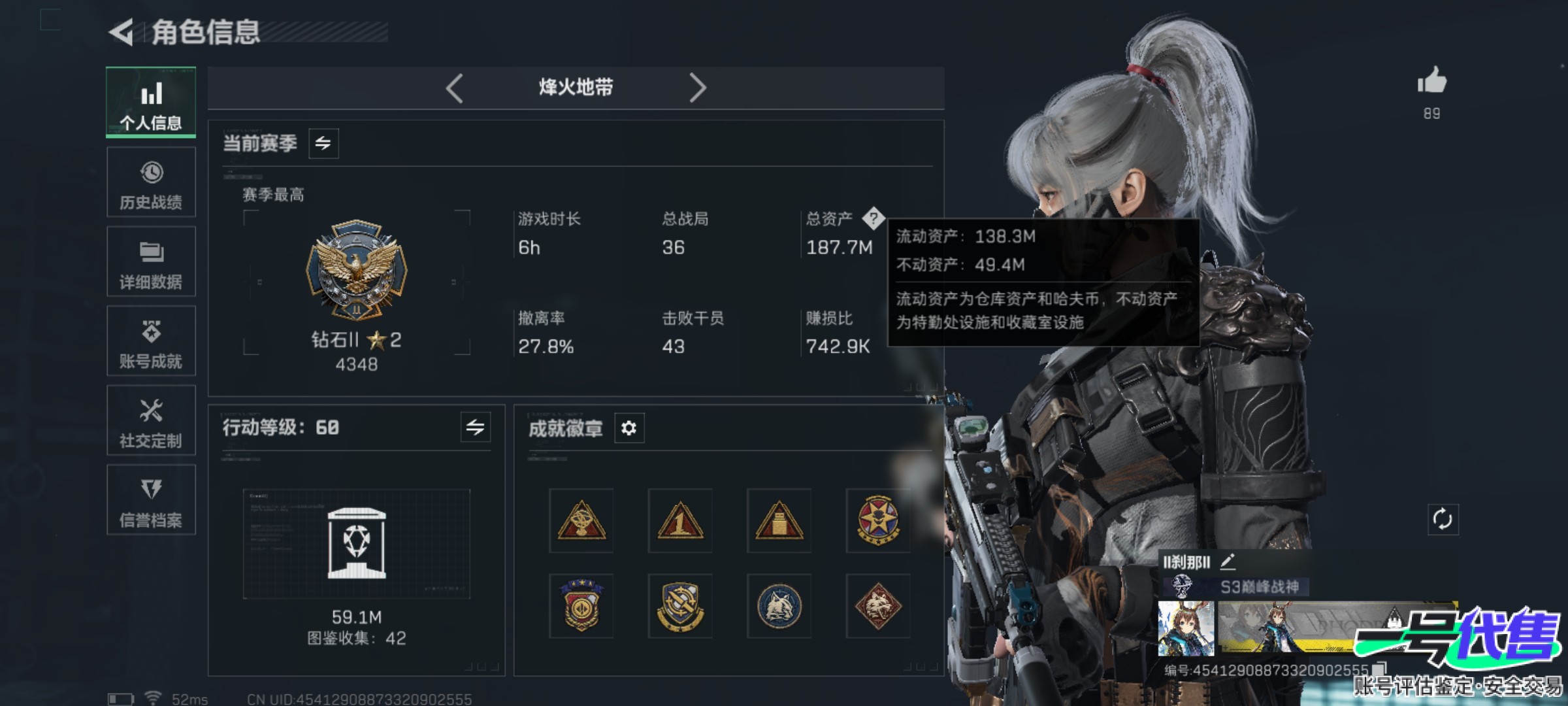Select the gold eagle 钻石II rank emblem

coord(357,269)
